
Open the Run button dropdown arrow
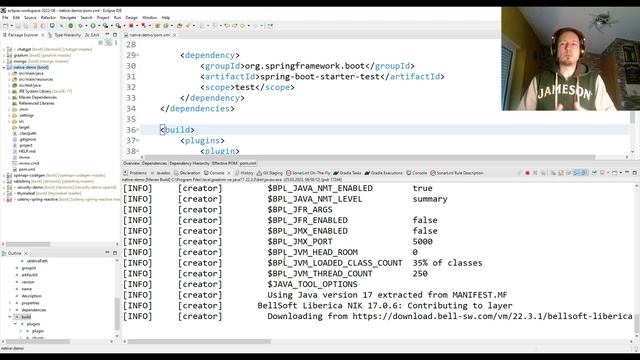[x=98, y=26]
